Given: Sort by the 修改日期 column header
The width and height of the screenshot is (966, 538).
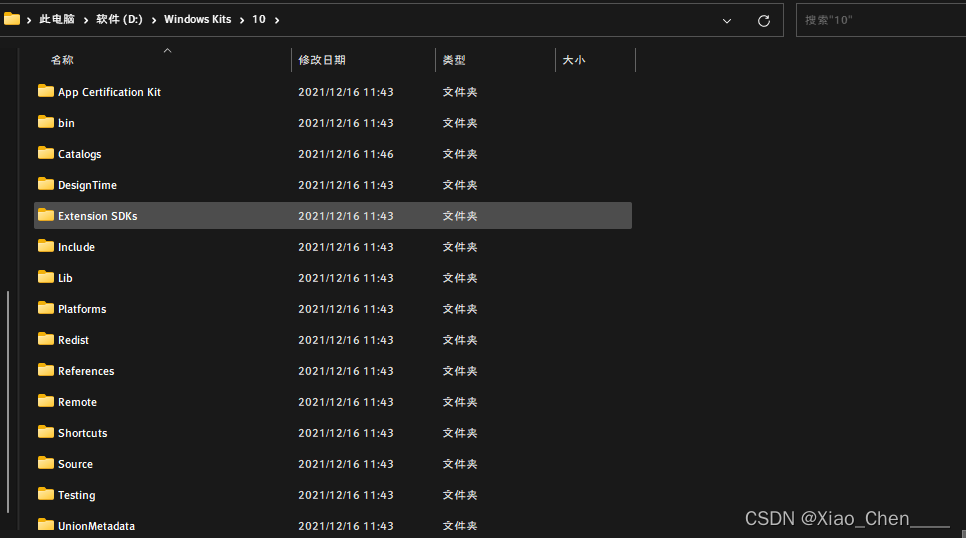Looking at the screenshot, I should coord(322,60).
